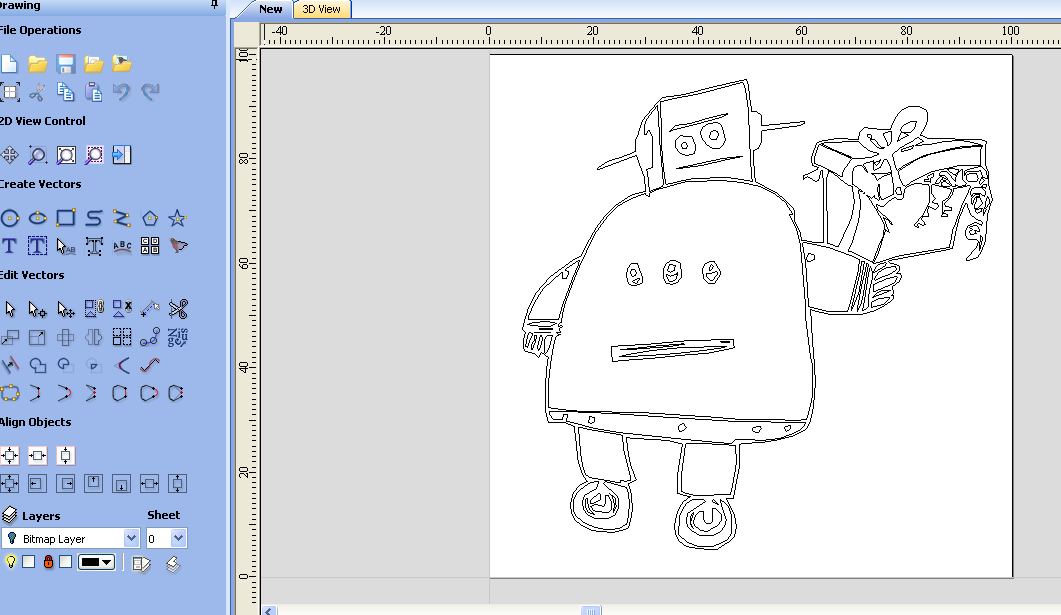Select the Trim vectors scissors tool
The height and width of the screenshot is (615, 1061).
(x=178, y=309)
